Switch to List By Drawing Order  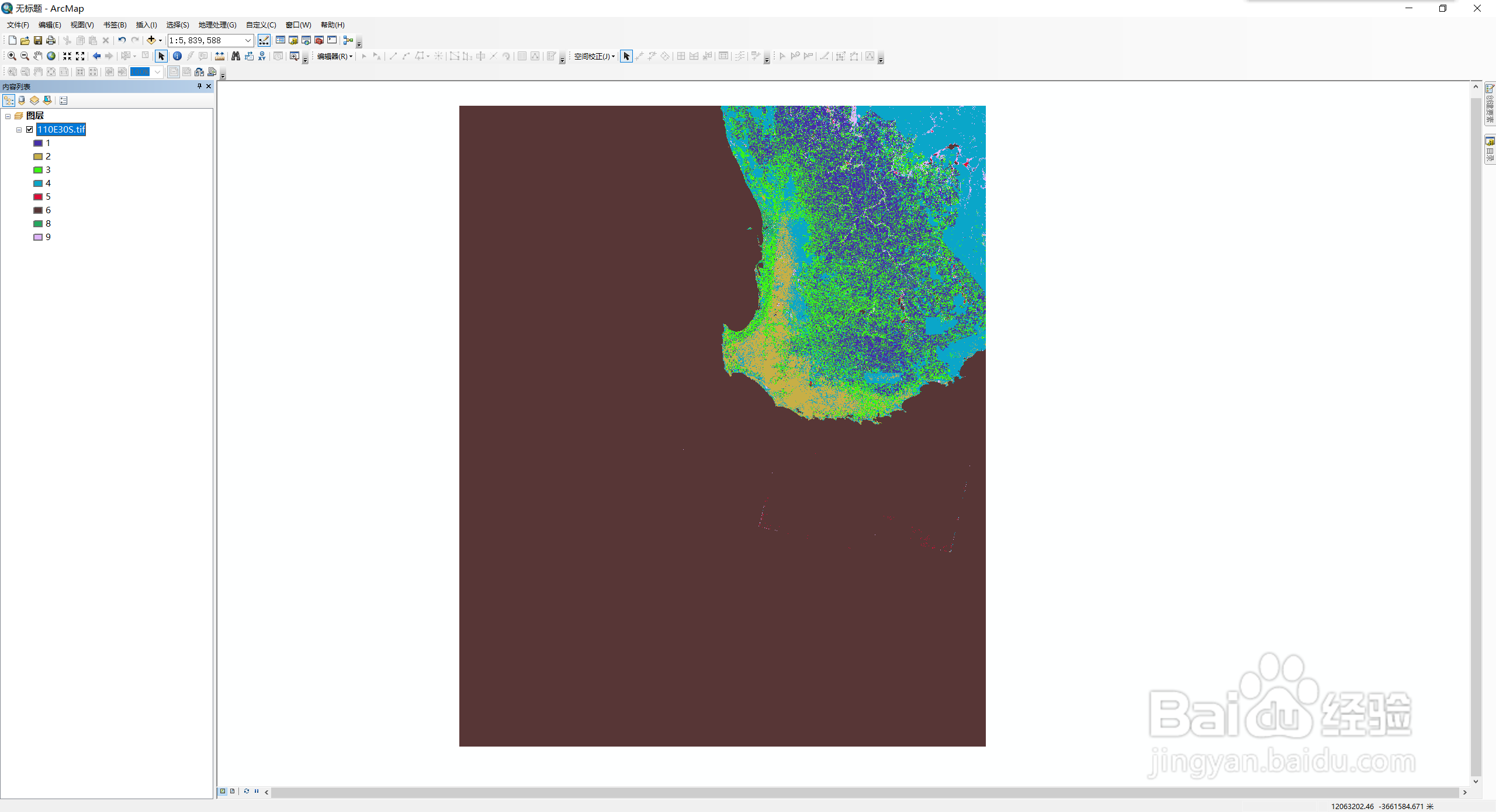coord(9,100)
